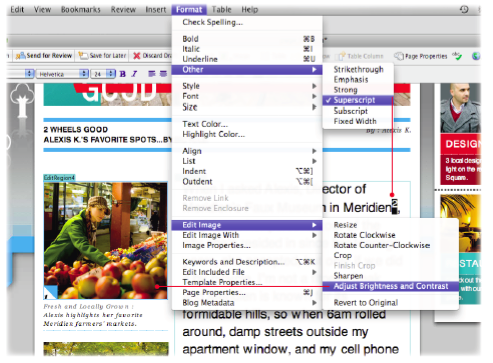Expand the Font submenu

[247, 96]
